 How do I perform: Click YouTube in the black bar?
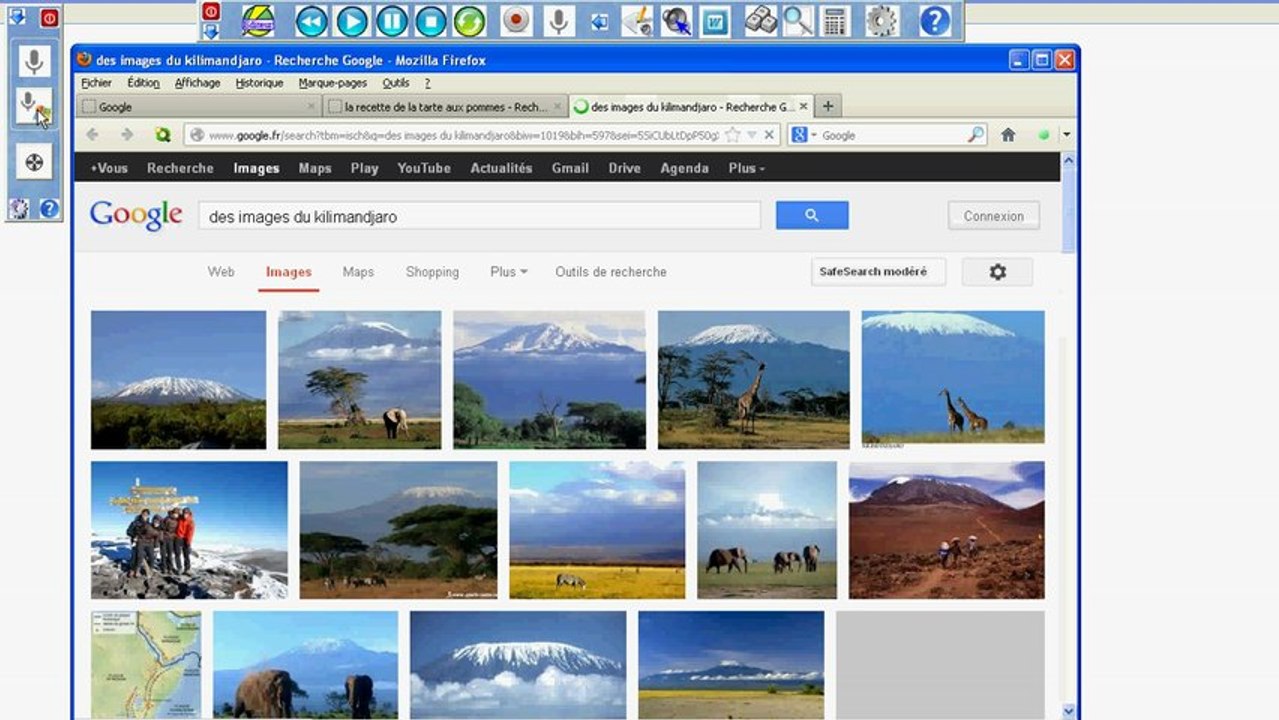click(x=424, y=168)
